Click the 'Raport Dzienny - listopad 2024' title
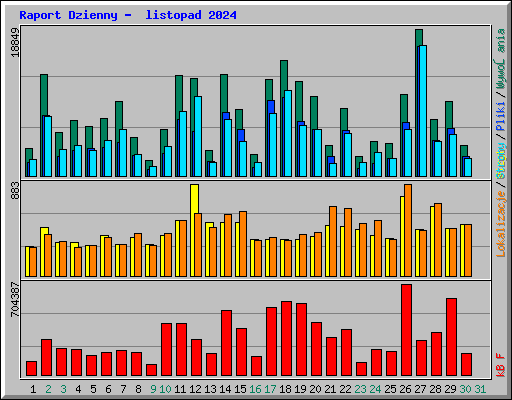 (128, 15)
